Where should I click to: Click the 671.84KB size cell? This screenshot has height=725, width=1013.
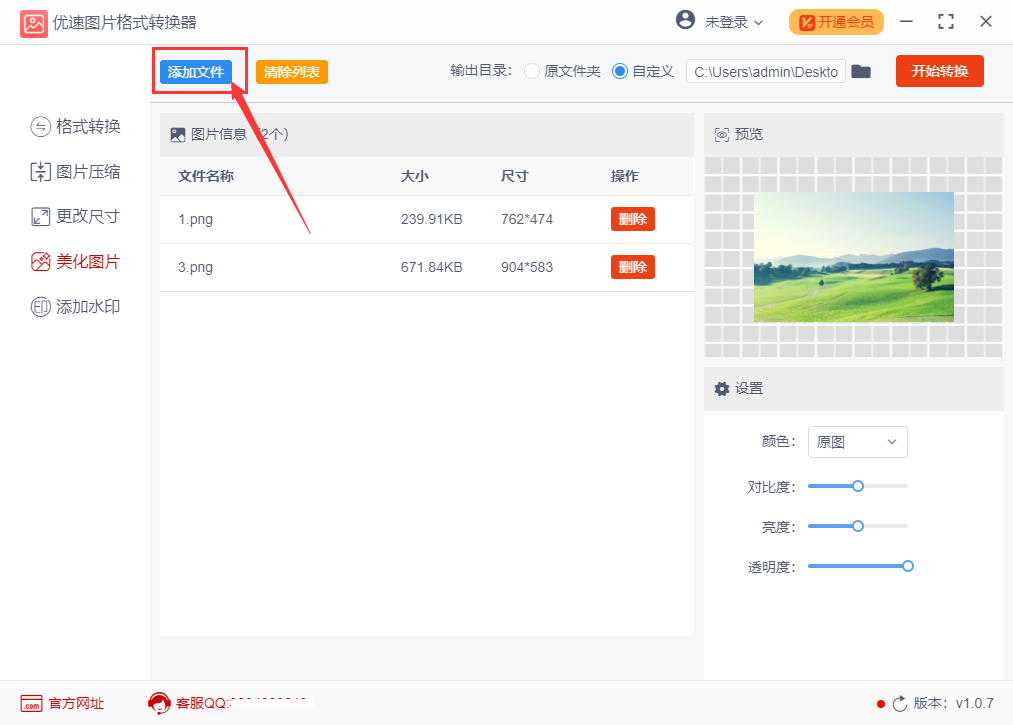[x=432, y=268]
